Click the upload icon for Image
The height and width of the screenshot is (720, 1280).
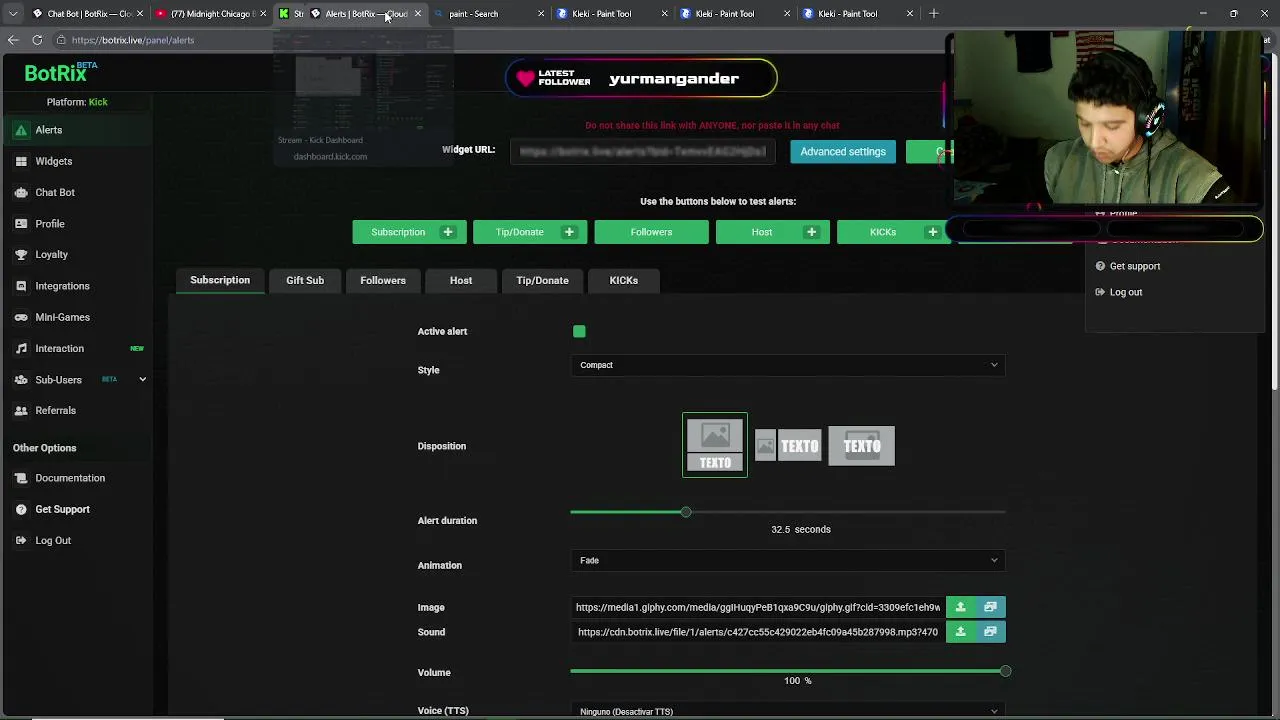960,607
